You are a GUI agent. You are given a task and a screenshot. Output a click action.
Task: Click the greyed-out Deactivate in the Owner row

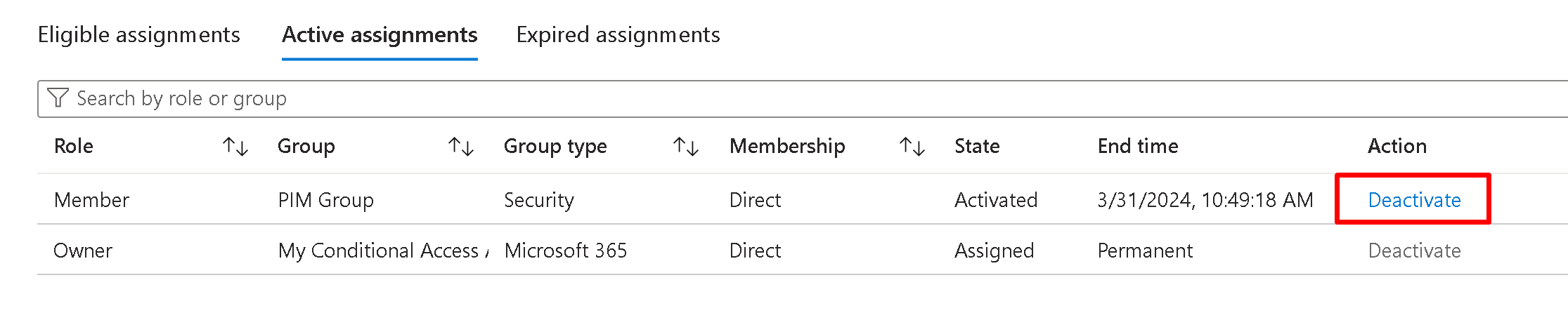[x=1414, y=251]
